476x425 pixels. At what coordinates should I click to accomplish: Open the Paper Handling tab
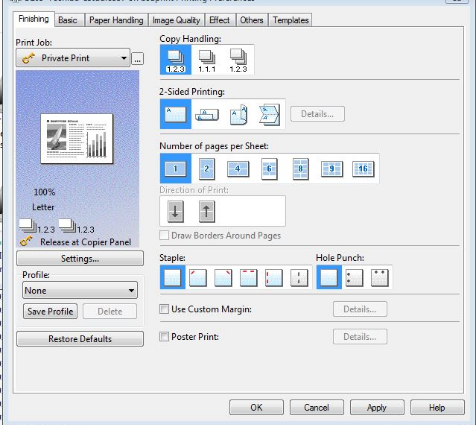click(116, 20)
